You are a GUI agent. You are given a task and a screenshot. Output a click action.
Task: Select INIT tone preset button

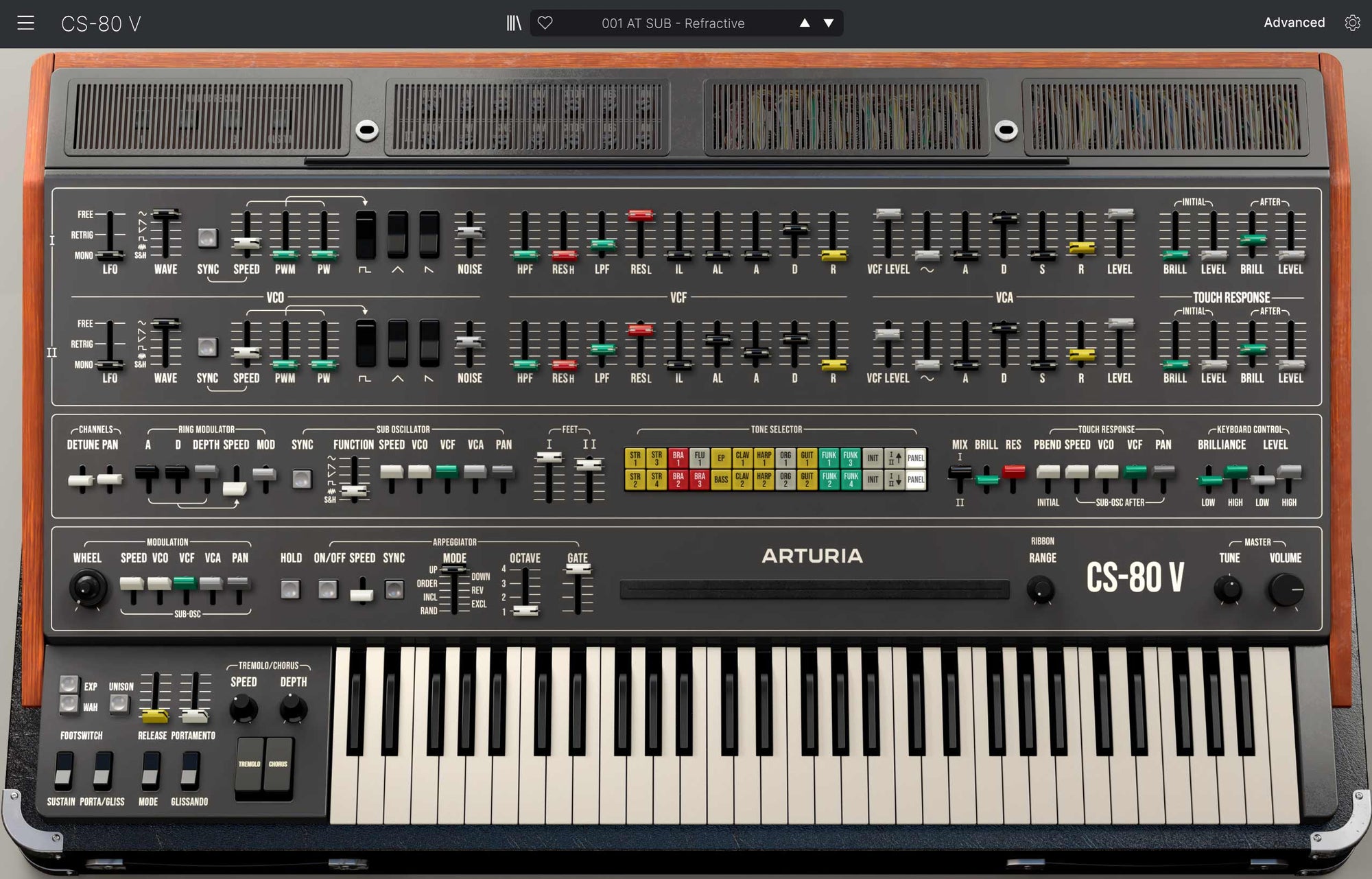(871, 459)
